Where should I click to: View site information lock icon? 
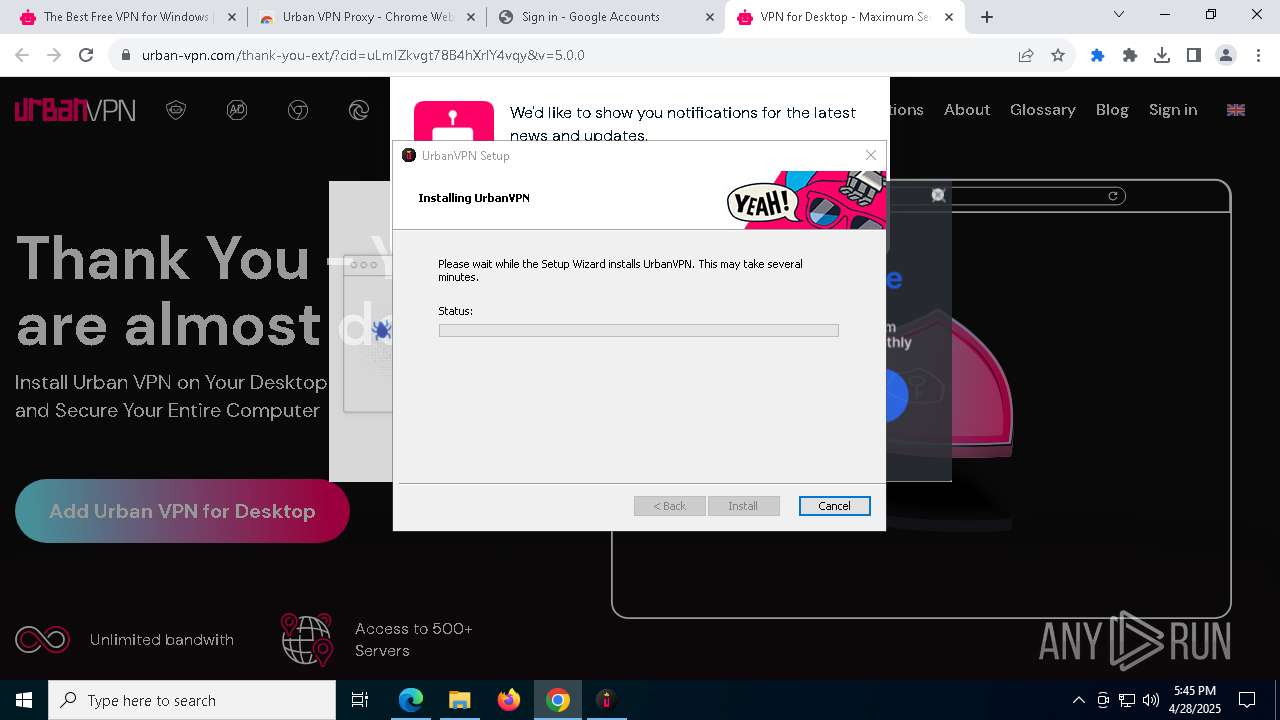click(126, 55)
